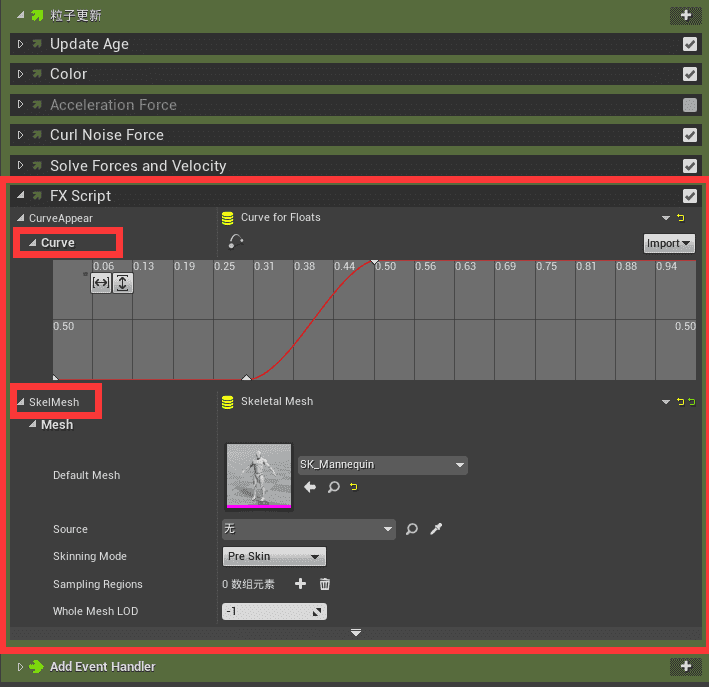Screen dimensions: 709x687
Task: Select the curve key near 0.50
Action: 374,262
